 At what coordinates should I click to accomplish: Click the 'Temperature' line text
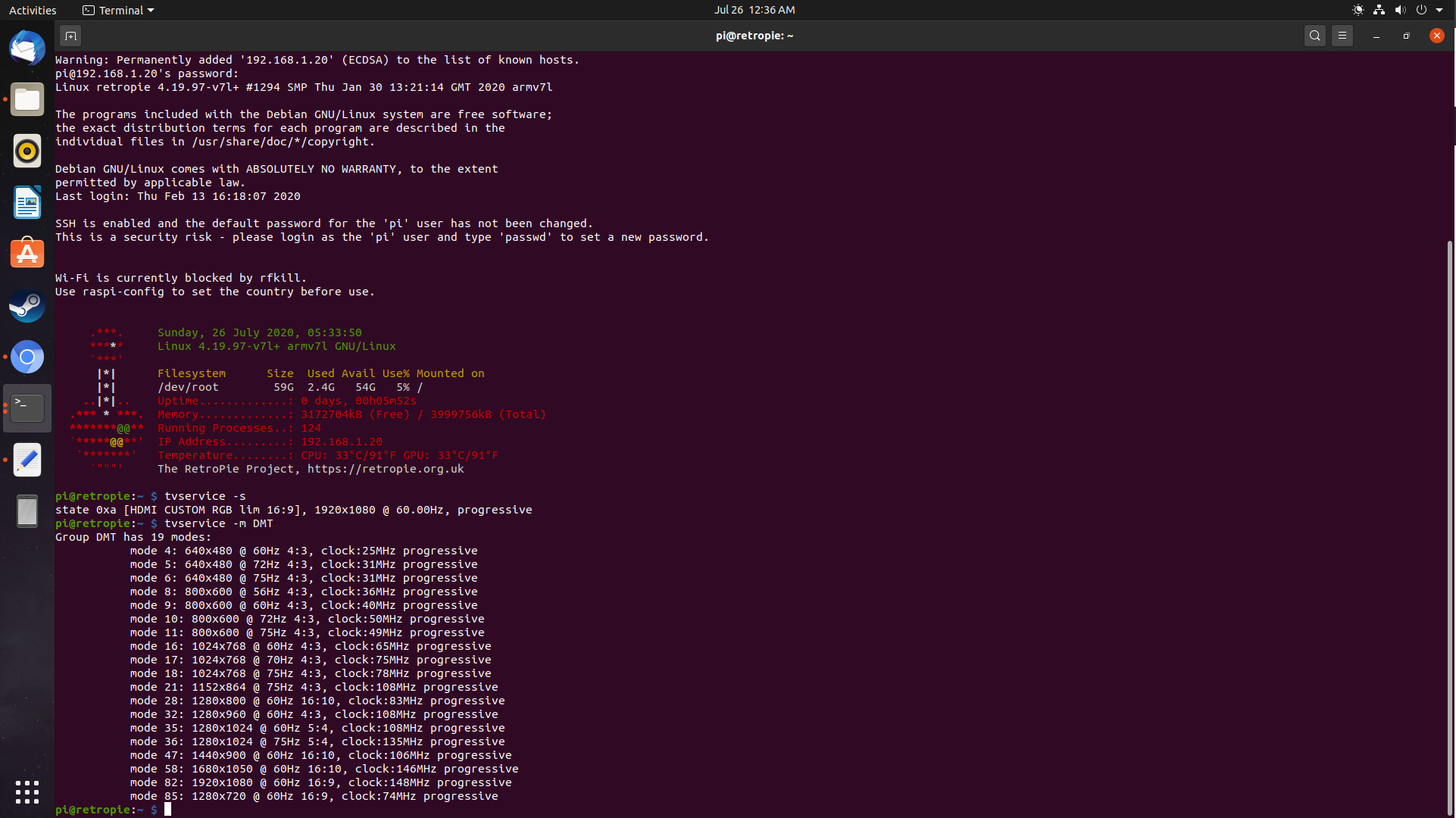tap(328, 455)
